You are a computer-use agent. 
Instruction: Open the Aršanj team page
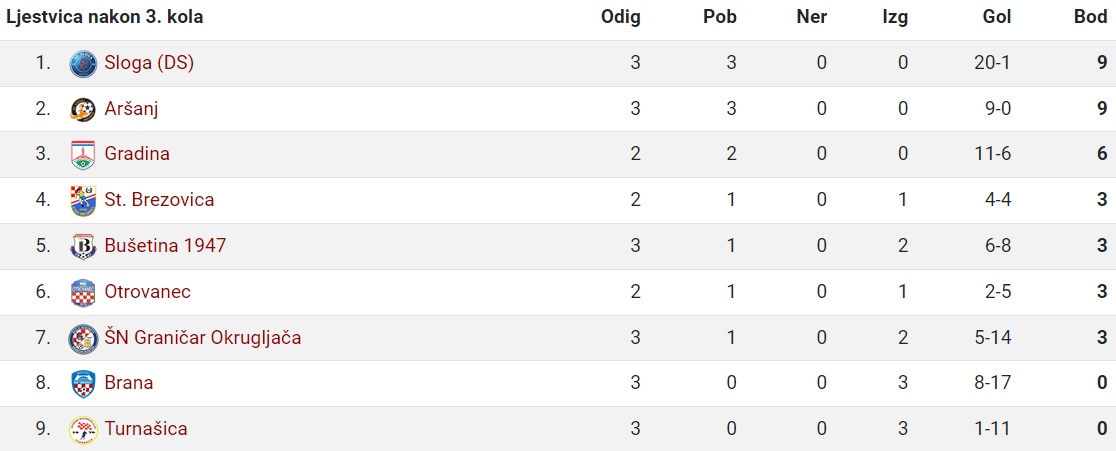(131, 109)
